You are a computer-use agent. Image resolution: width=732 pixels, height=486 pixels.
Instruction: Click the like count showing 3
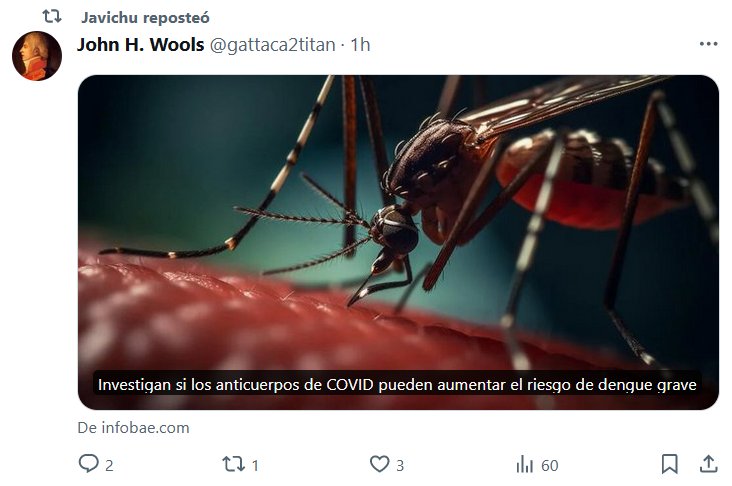400,465
